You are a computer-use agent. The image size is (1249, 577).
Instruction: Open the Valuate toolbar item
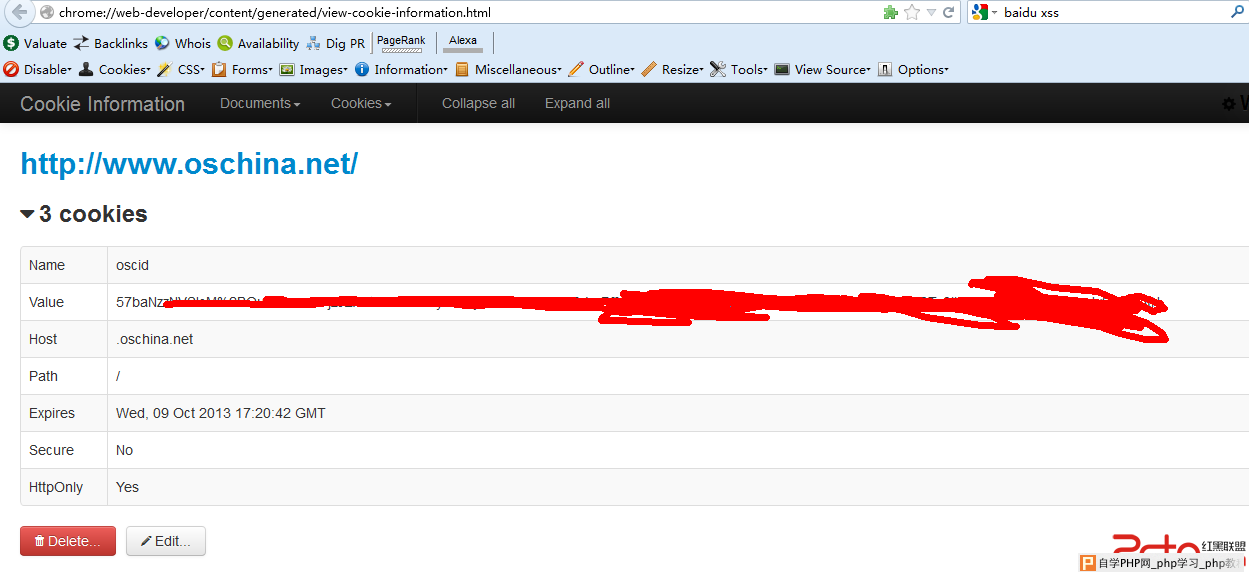[35, 43]
